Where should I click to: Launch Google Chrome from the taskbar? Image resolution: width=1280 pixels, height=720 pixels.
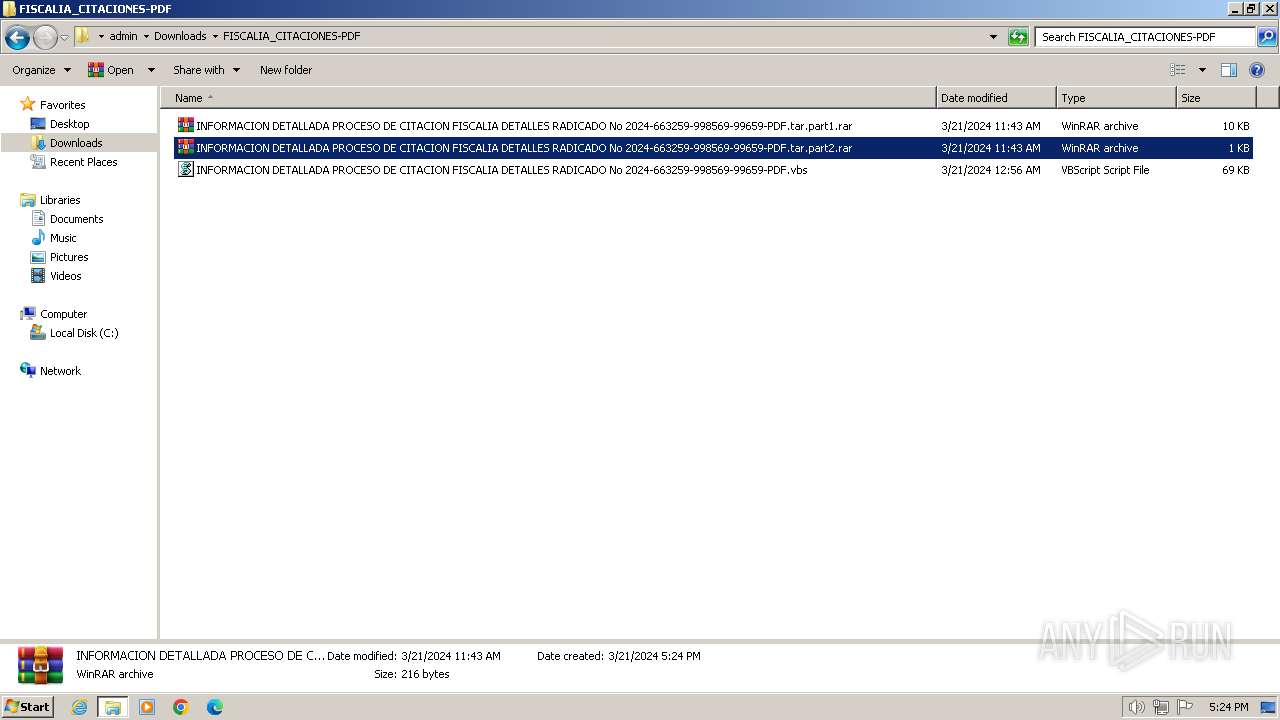coord(181,707)
